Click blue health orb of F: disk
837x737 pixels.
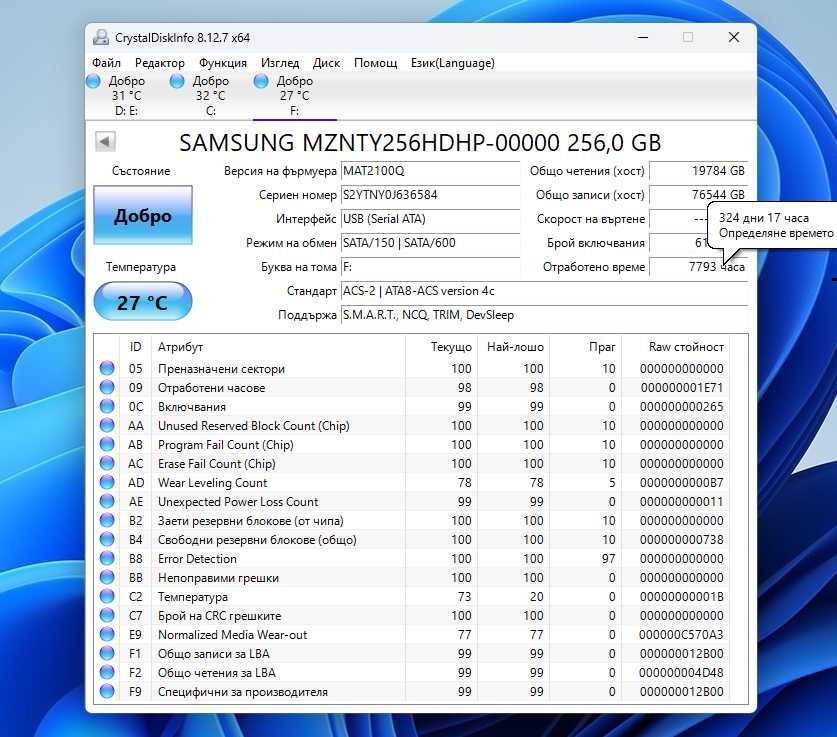tap(261, 81)
